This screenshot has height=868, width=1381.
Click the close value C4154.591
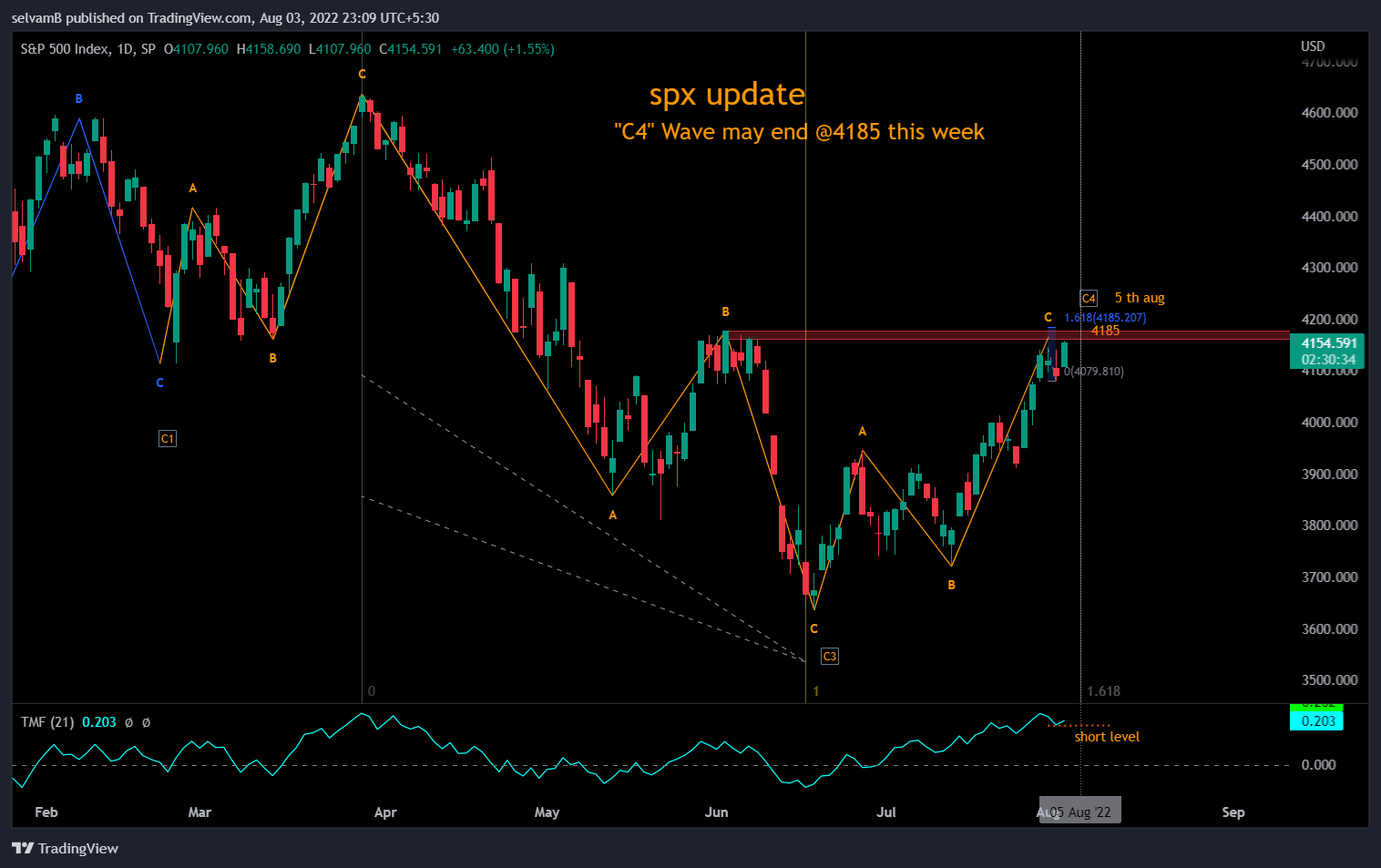point(410,49)
